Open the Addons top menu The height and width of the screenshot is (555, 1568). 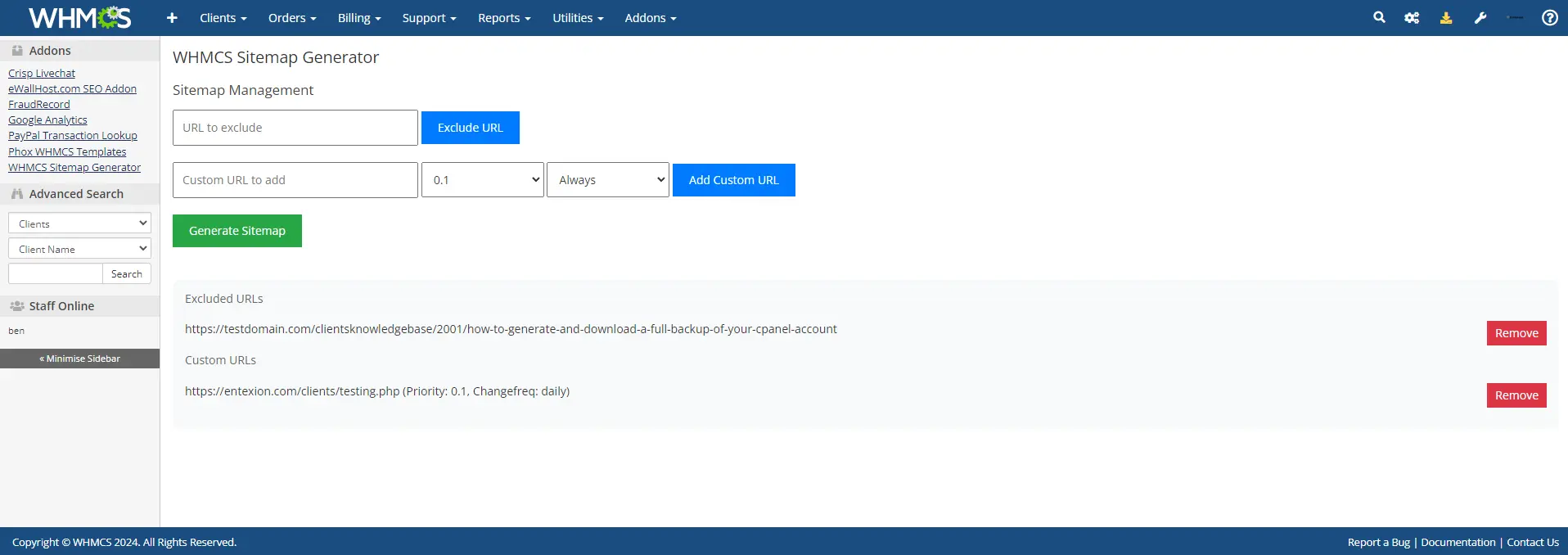[651, 18]
